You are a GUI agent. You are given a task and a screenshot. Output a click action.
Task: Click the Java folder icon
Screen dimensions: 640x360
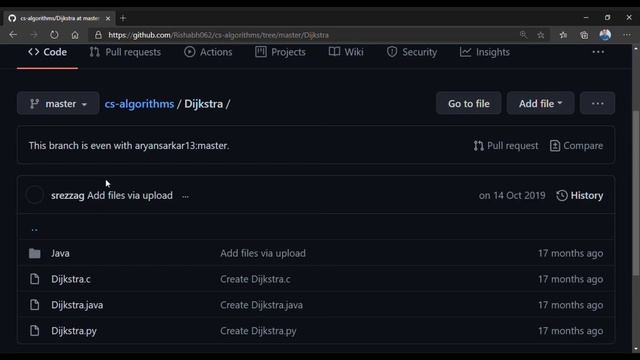pos(35,253)
